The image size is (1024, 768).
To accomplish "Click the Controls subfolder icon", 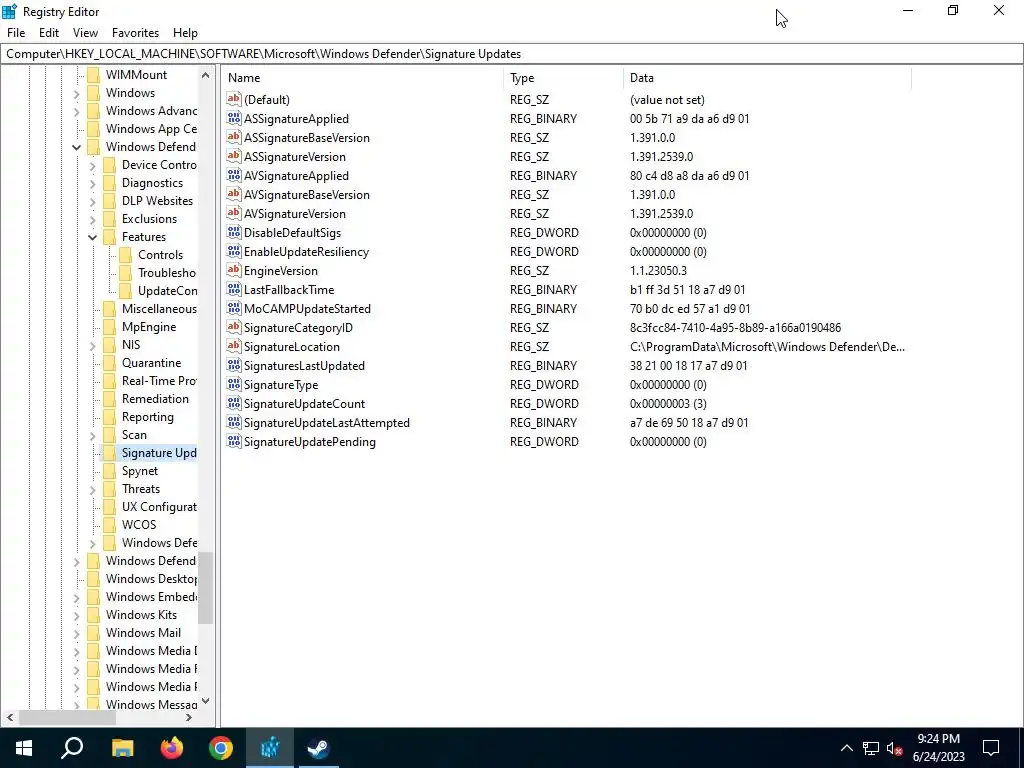I will [x=126, y=255].
